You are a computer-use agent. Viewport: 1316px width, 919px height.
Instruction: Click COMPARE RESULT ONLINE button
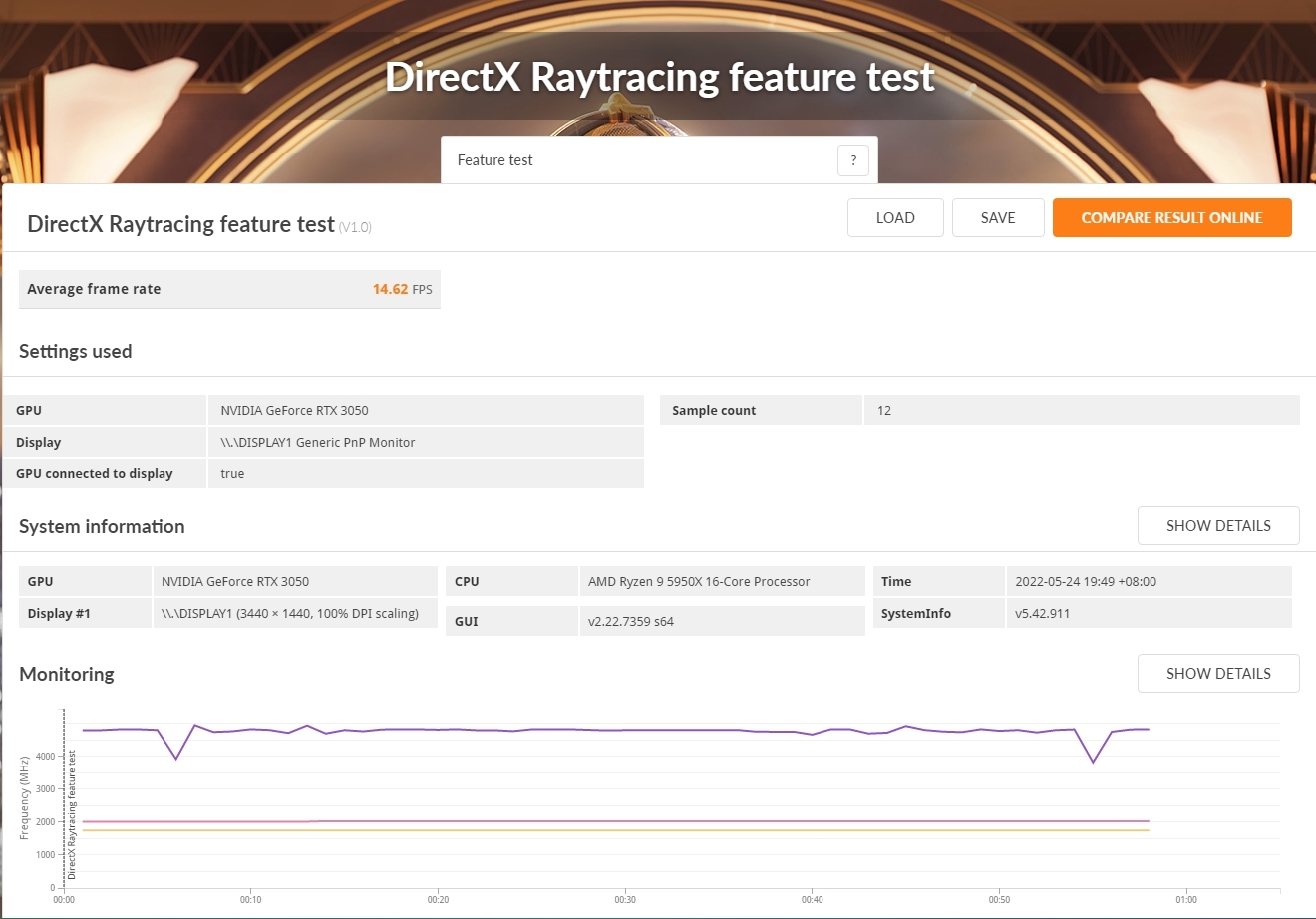pos(1172,218)
